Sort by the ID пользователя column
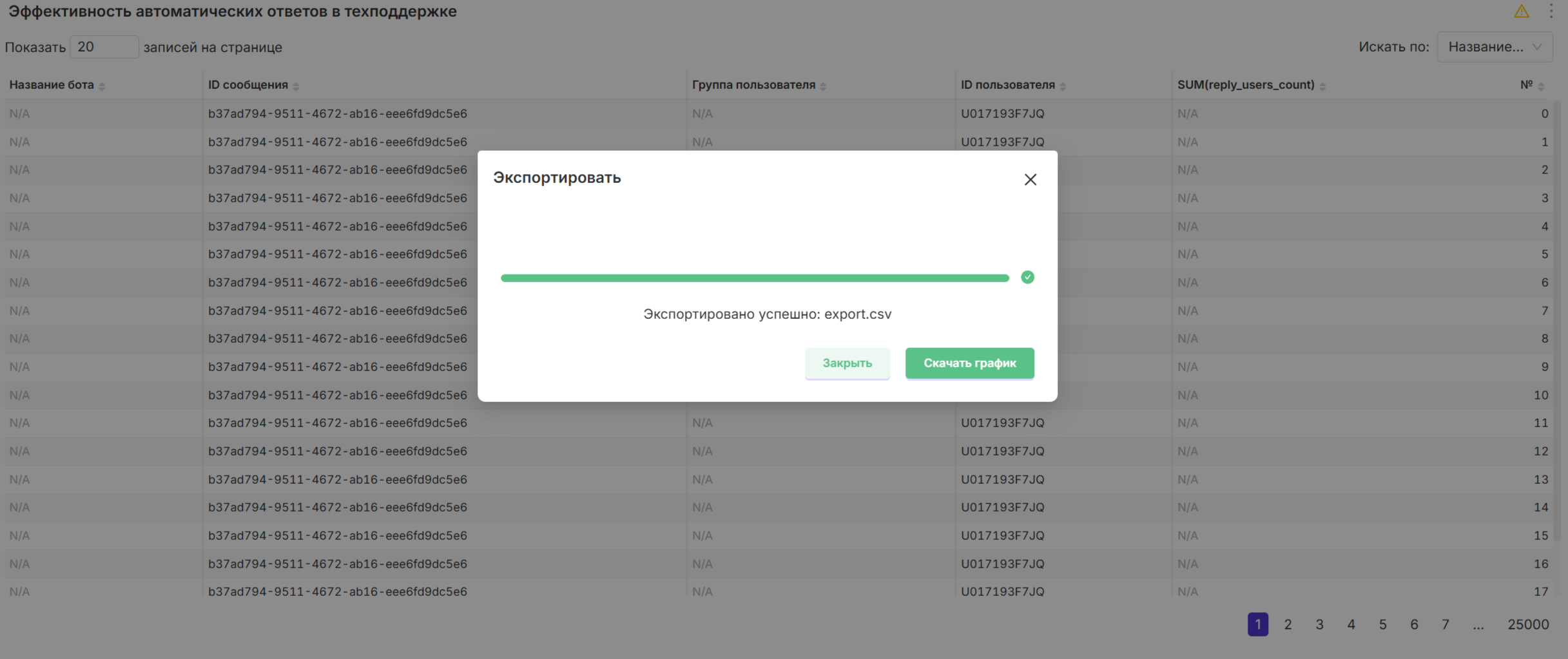Viewport: 1568px width, 659px height. point(1063,86)
